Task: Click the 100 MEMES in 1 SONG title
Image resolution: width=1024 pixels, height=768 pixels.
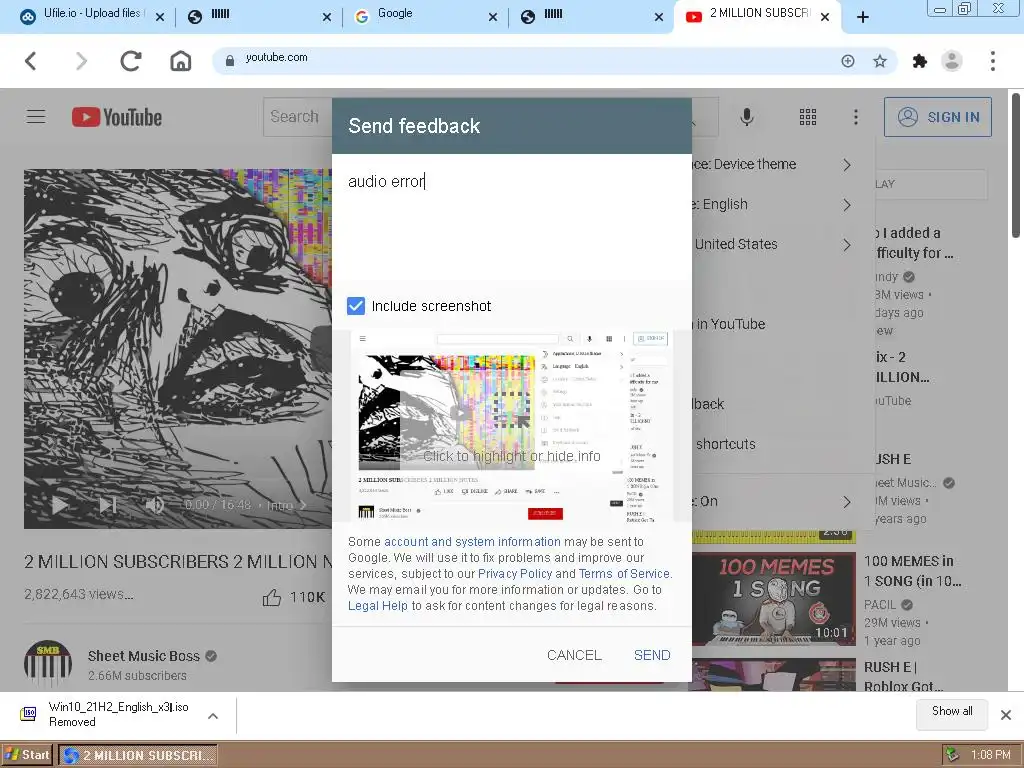Action: click(912, 571)
